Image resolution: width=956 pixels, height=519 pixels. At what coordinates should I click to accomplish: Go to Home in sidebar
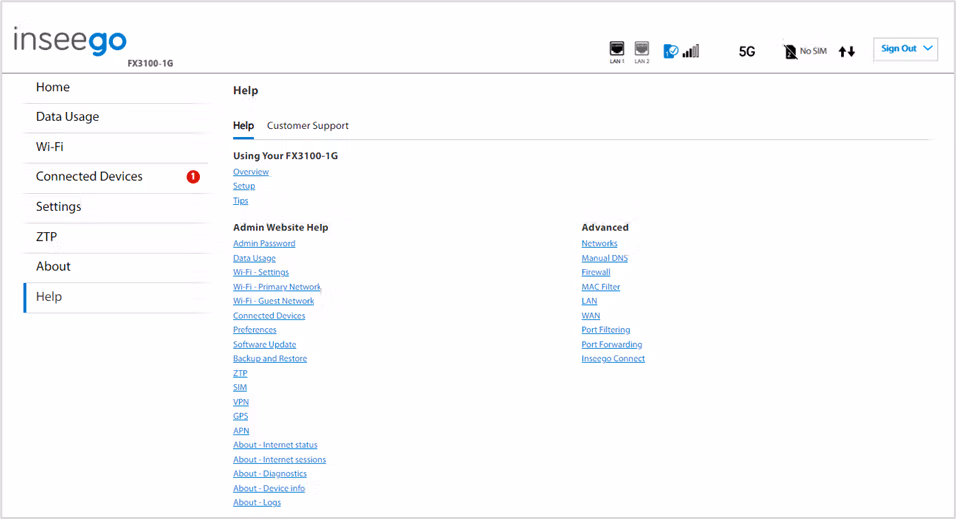pos(116,88)
